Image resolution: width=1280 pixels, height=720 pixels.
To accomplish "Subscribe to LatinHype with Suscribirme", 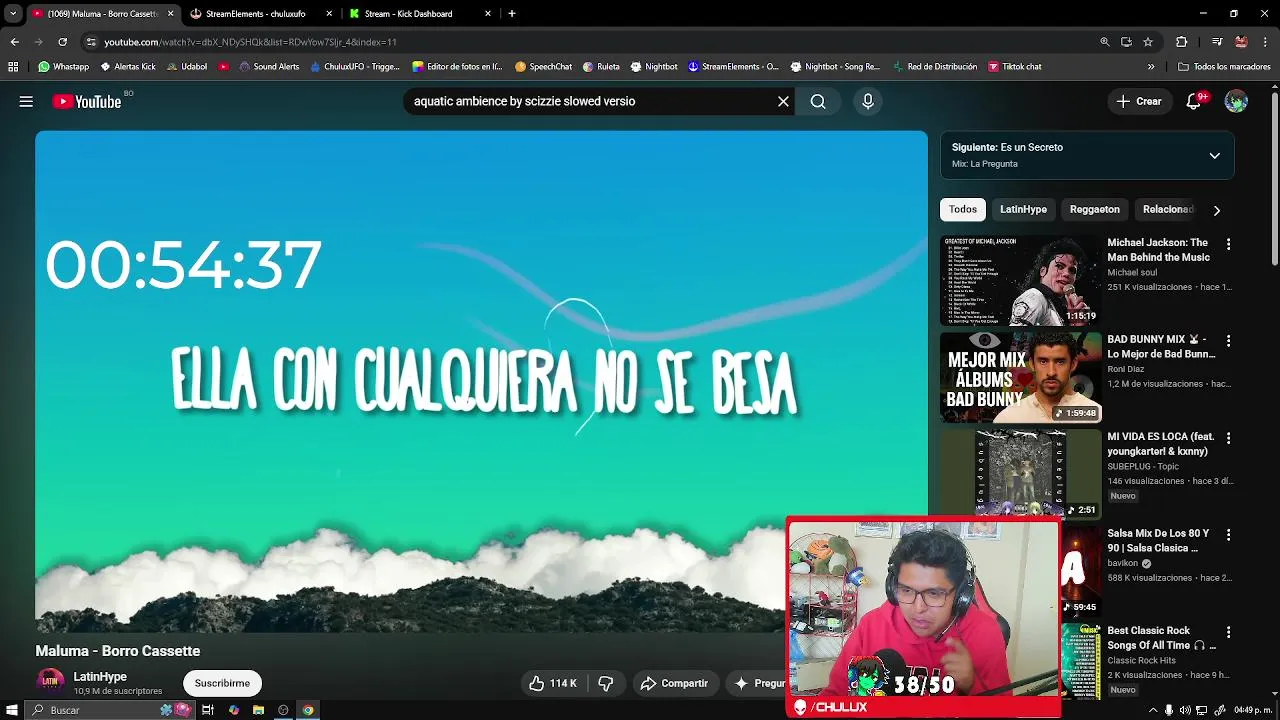I will point(222,683).
